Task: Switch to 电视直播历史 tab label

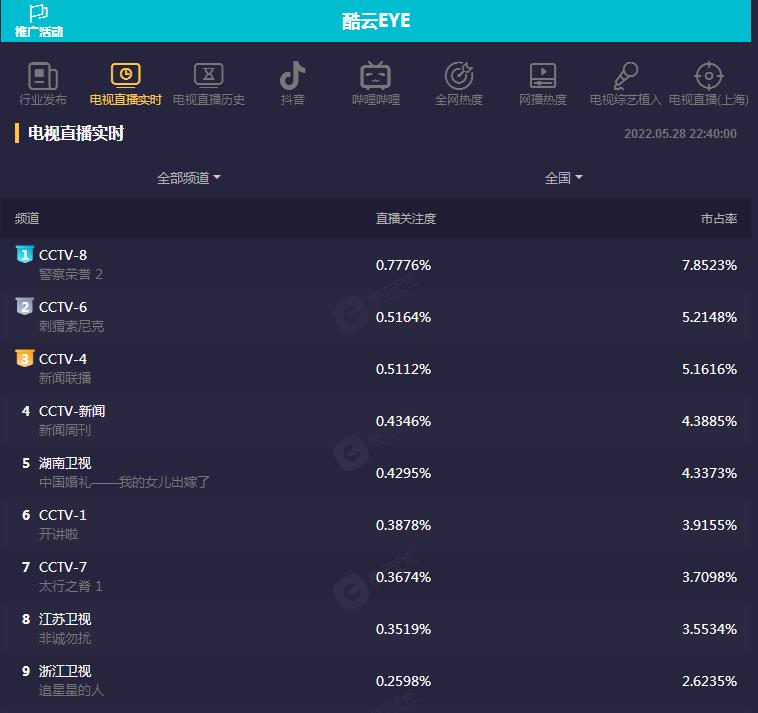Action: 209,100
